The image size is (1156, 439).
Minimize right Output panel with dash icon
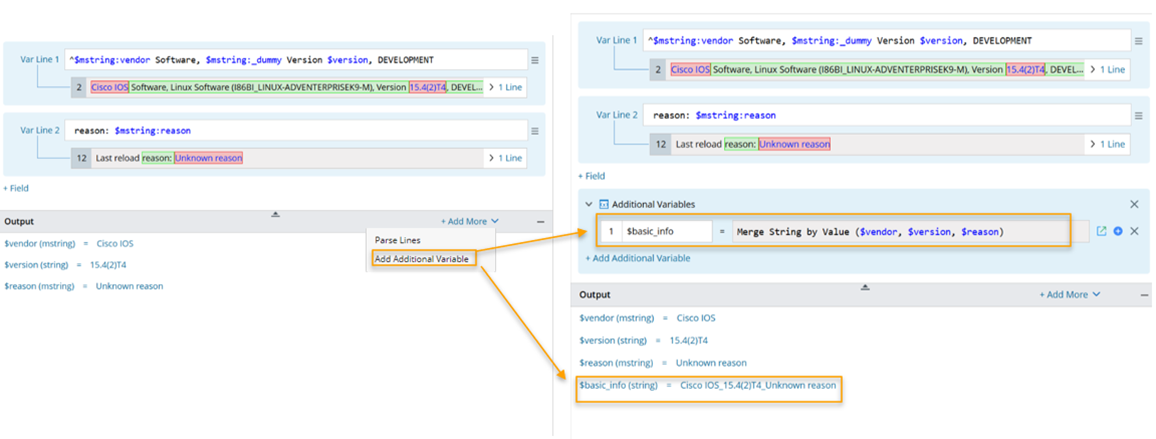click(x=1144, y=295)
